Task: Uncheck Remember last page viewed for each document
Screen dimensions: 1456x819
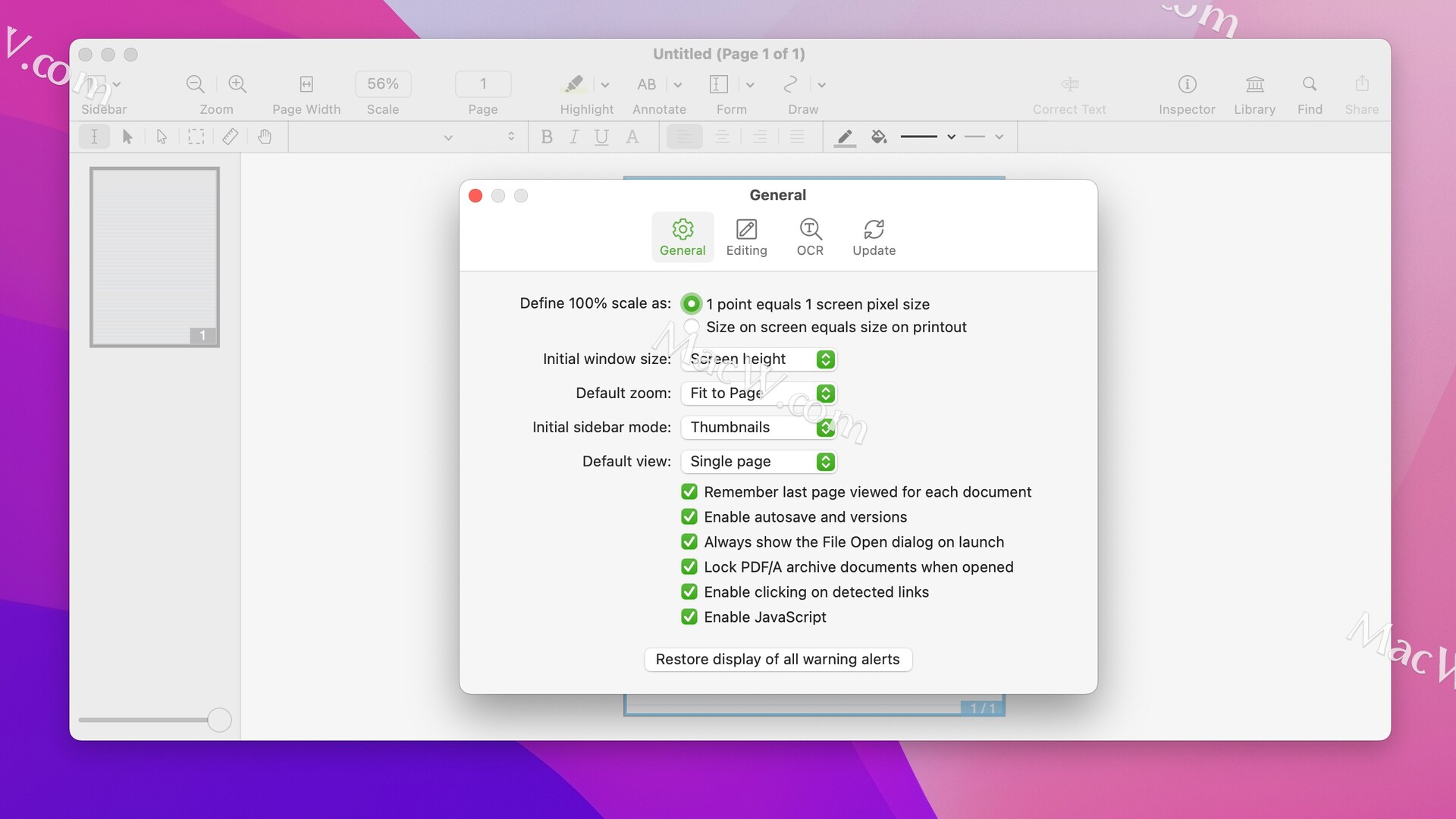Action: coord(689,491)
